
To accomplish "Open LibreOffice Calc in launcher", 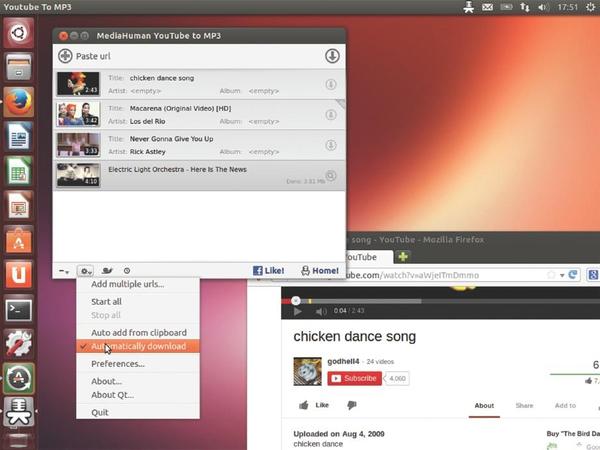I will coord(18,171).
